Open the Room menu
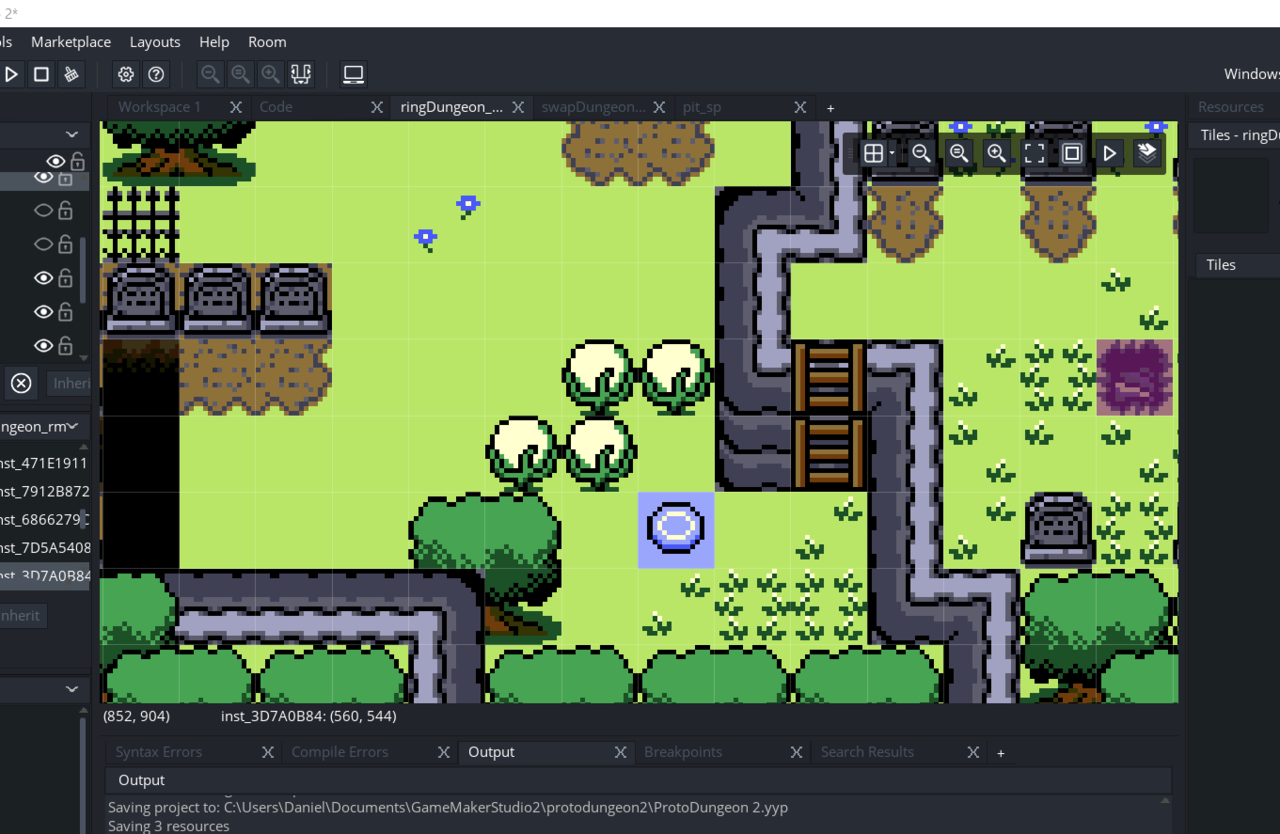Image resolution: width=1280 pixels, height=834 pixels. coord(267,42)
